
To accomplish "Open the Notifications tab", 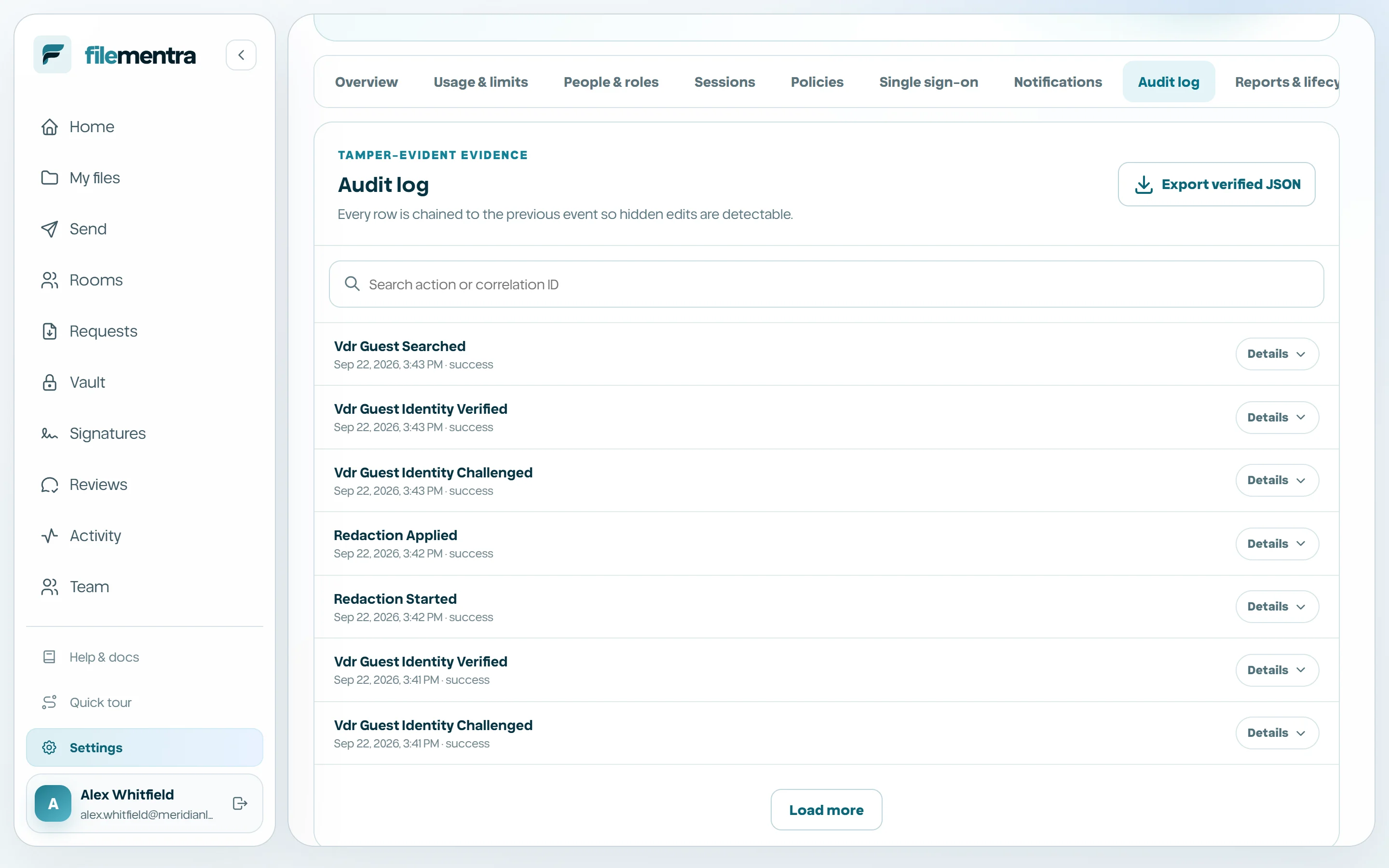I will (1057, 82).
